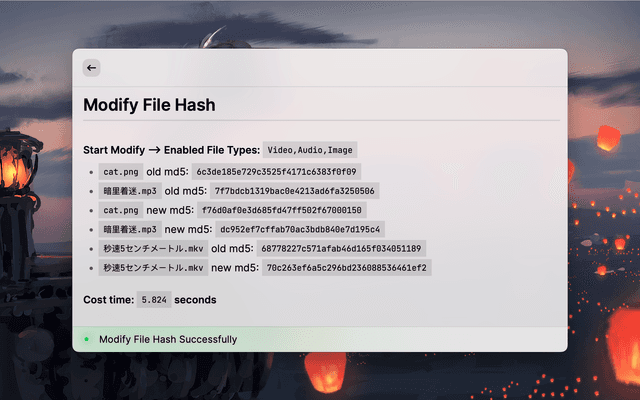This screenshot has width=640, height=400.
Task: Click cat.png filename in new md5 row
Action: 121,210
